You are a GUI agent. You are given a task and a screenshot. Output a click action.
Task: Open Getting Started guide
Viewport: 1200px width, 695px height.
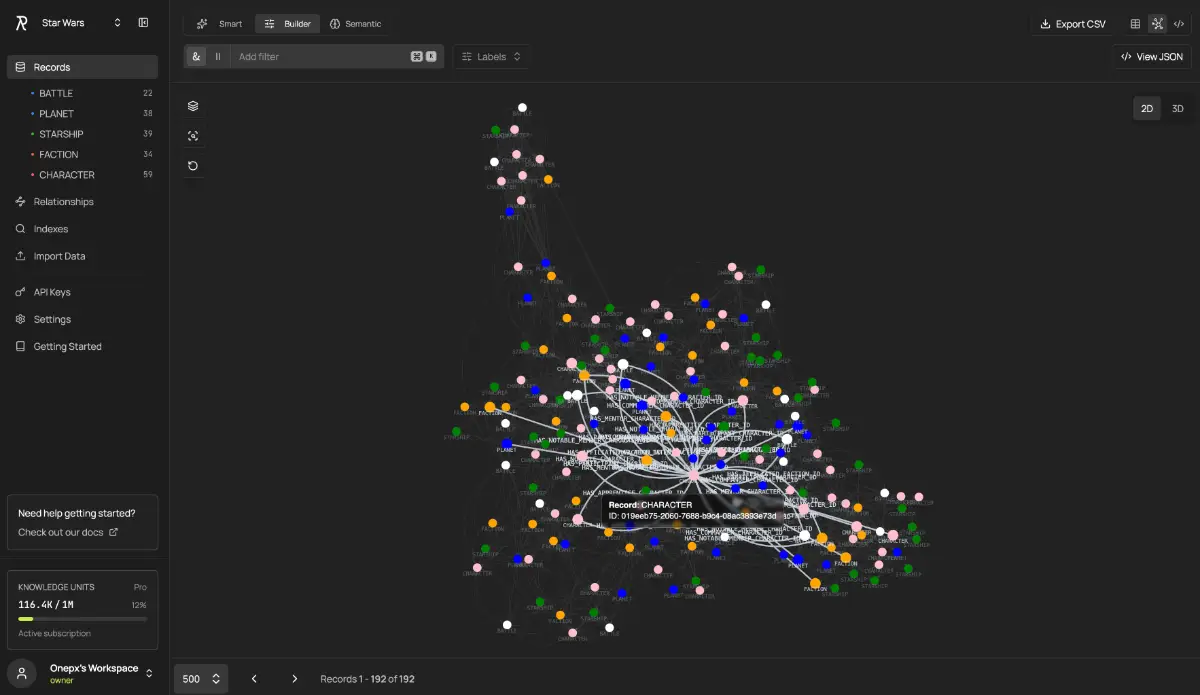tap(67, 347)
